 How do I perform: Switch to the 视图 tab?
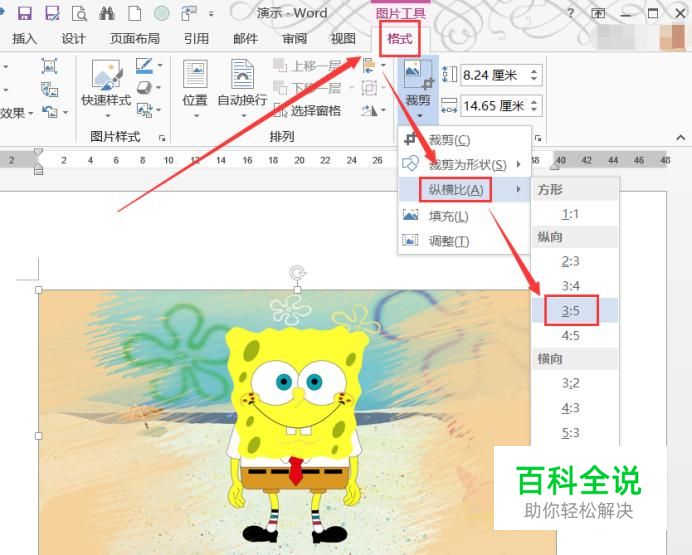pos(343,39)
